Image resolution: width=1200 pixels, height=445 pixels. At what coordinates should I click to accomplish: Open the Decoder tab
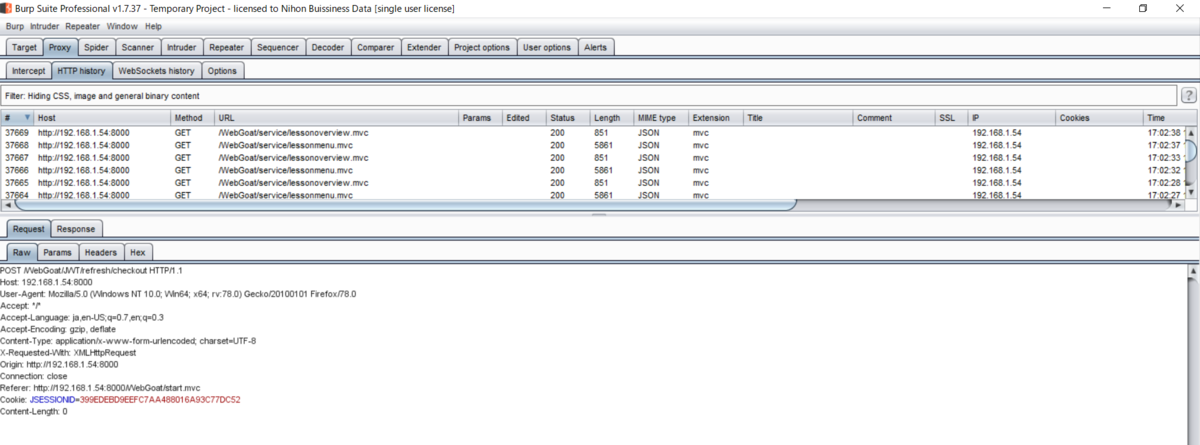327,47
